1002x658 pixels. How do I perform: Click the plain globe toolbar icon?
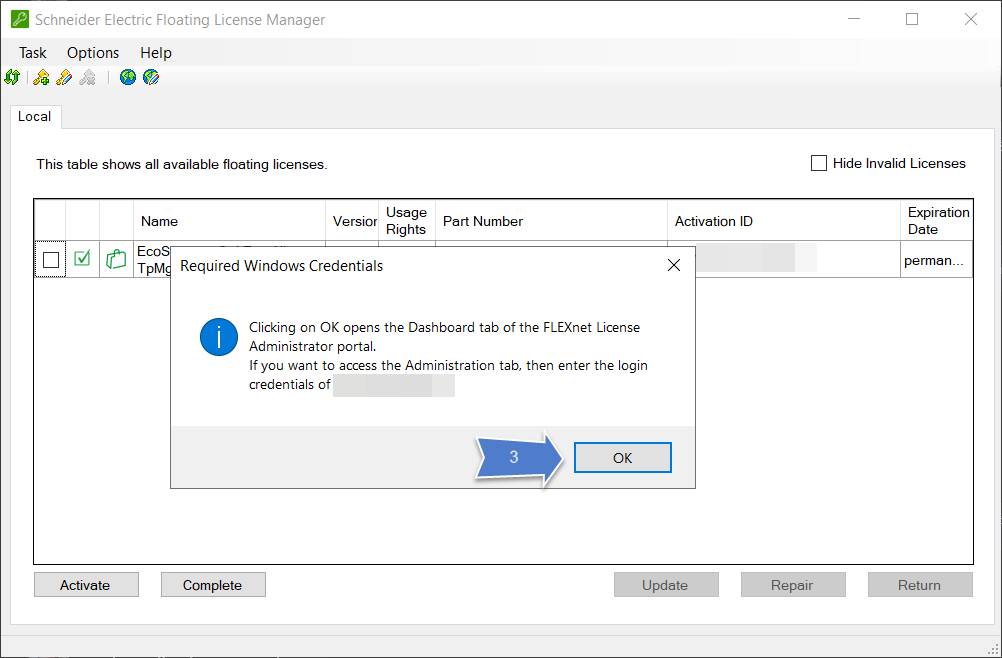pos(128,78)
